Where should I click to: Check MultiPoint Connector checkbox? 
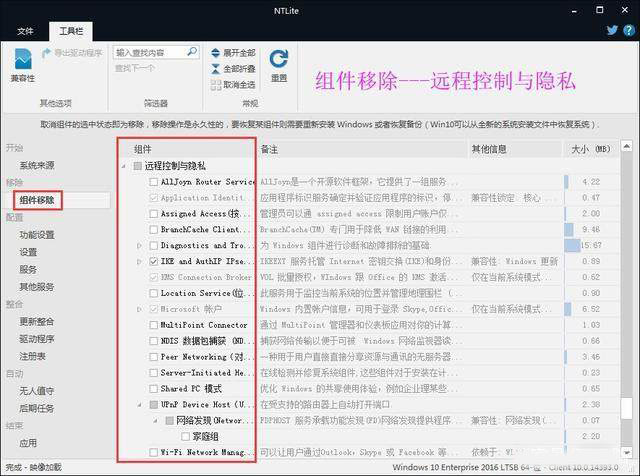click(x=153, y=325)
